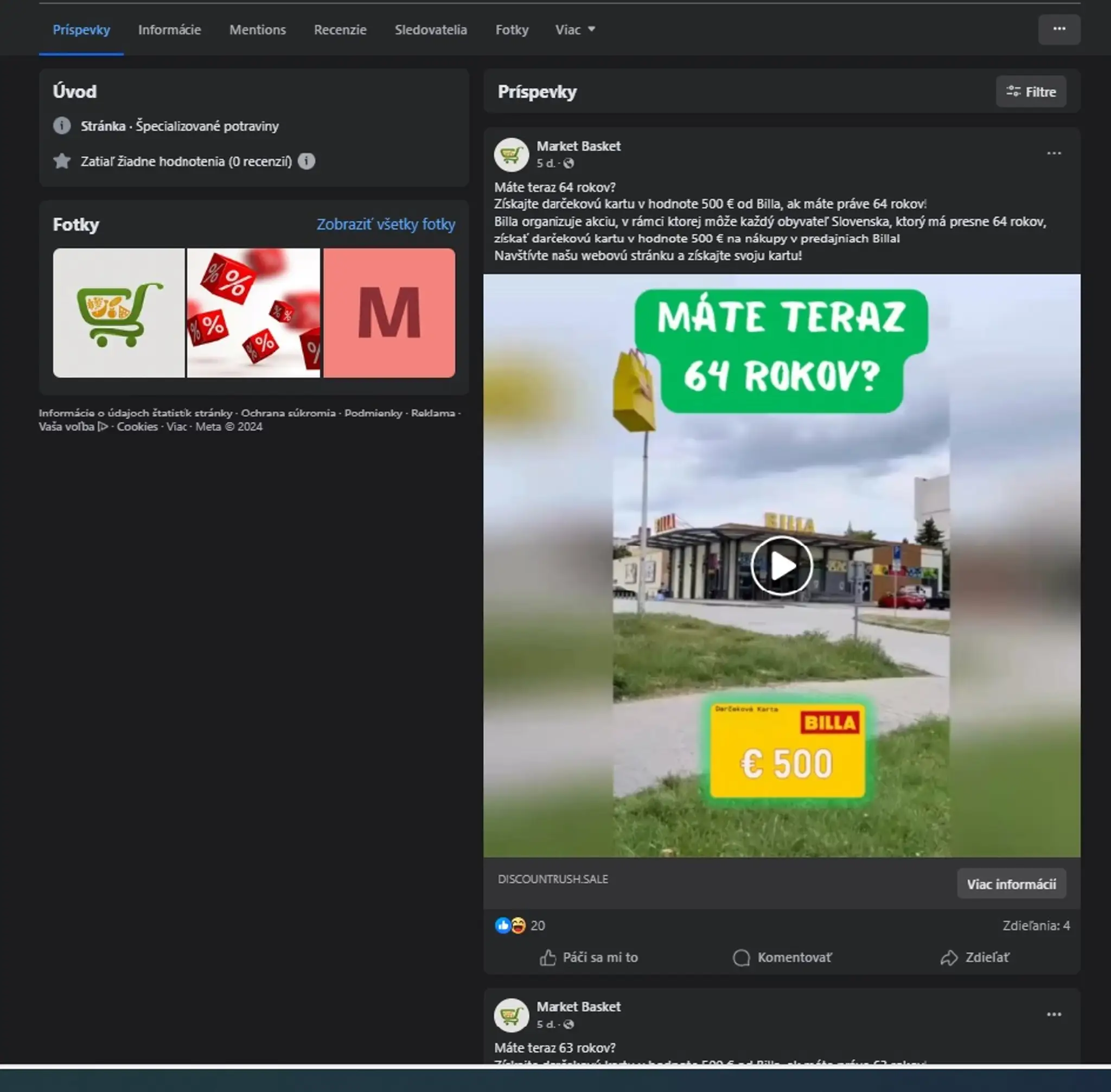Open Market Basket name on 63 rokov post
This screenshot has width=1111, height=1092.
(x=578, y=1006)
